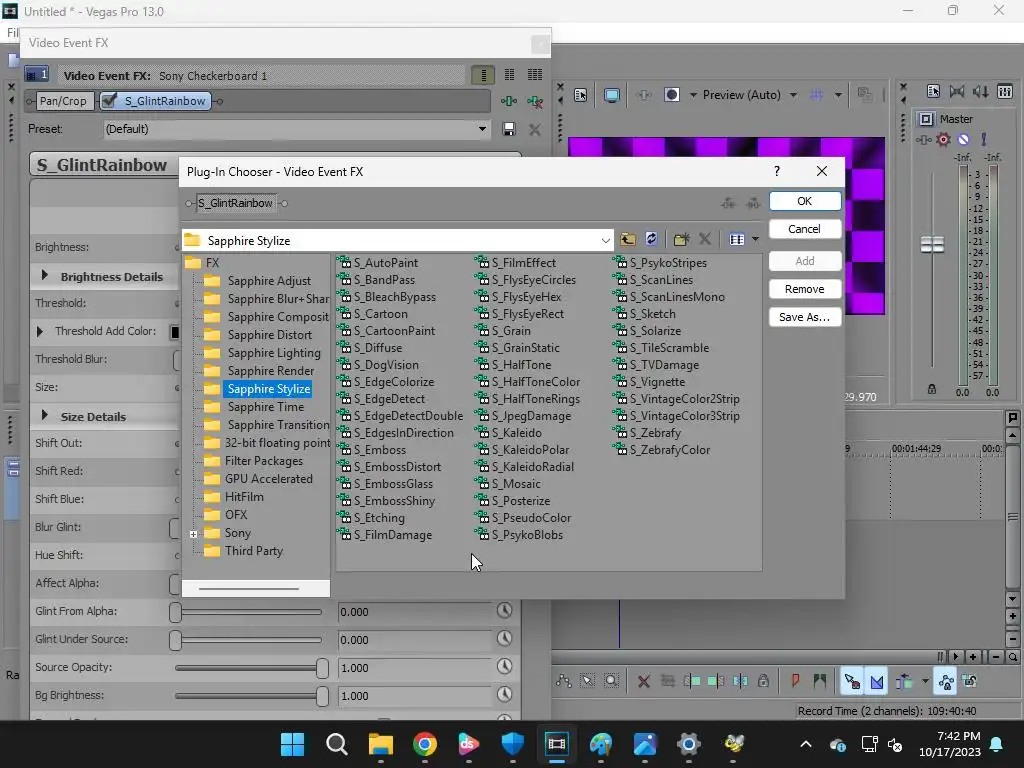Click animate stopwatch for Glint From Alpha
This screenshot has width=1024, height=768.
tap(504, 611)
